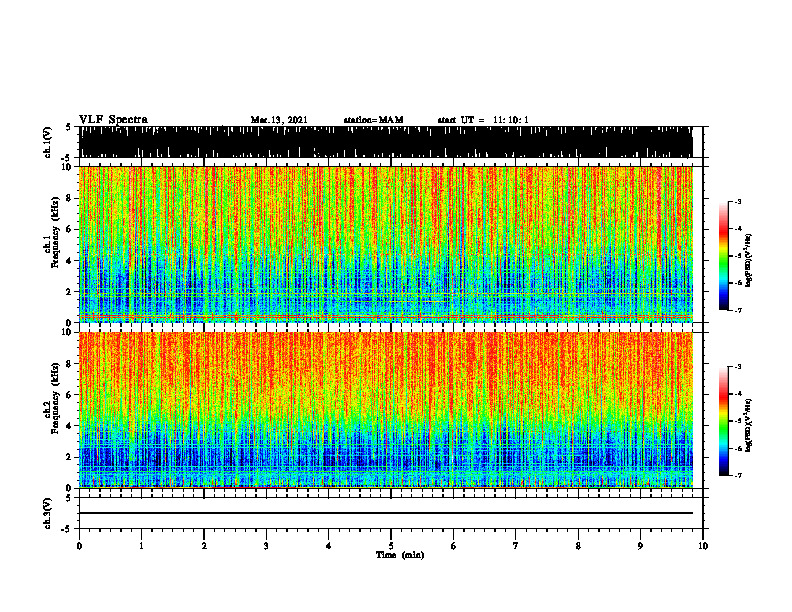Click the time axis tick label "9"
792x612 pixels.
(x=640, y=546)
